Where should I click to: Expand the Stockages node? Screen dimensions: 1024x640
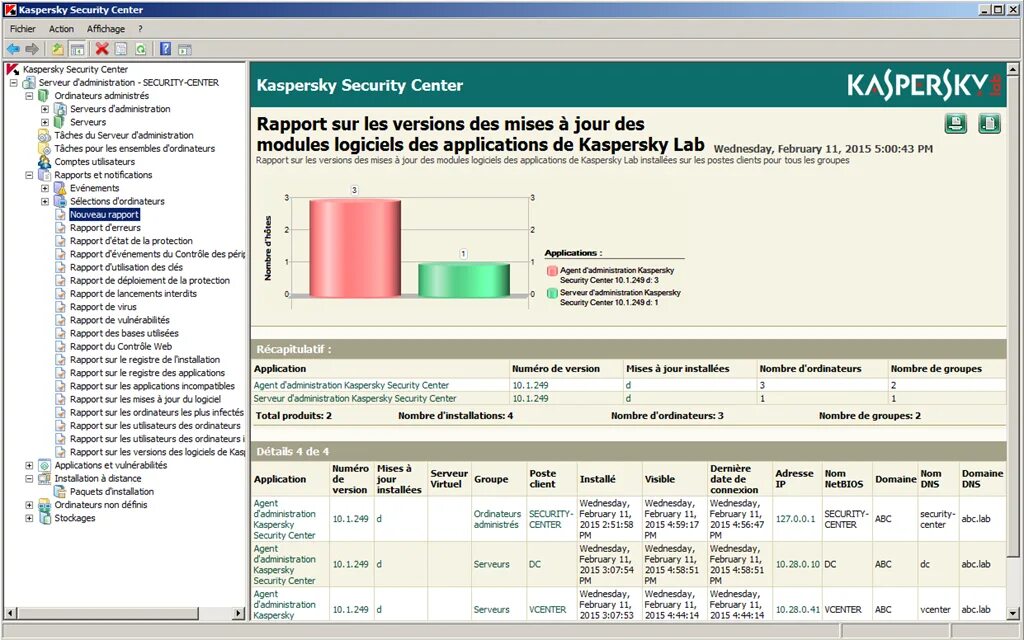[x=29, y=518]
